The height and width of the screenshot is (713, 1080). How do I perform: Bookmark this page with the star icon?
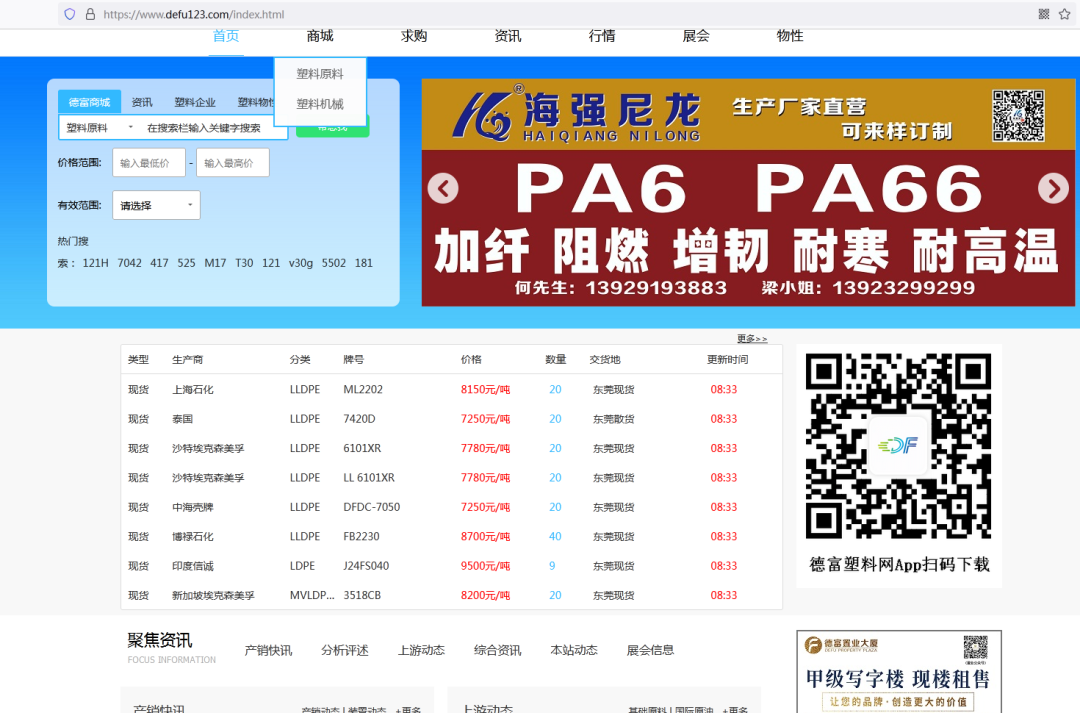(x=1064, y=14)
